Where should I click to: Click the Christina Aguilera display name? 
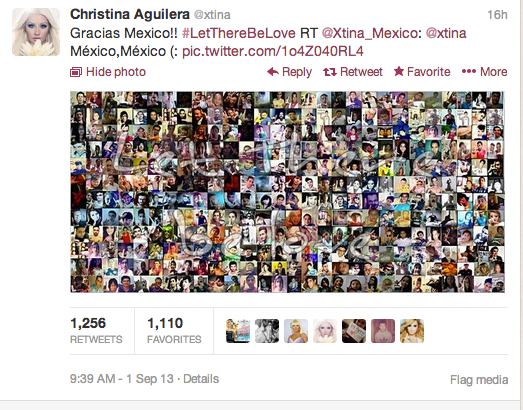[x=130, y=14]
